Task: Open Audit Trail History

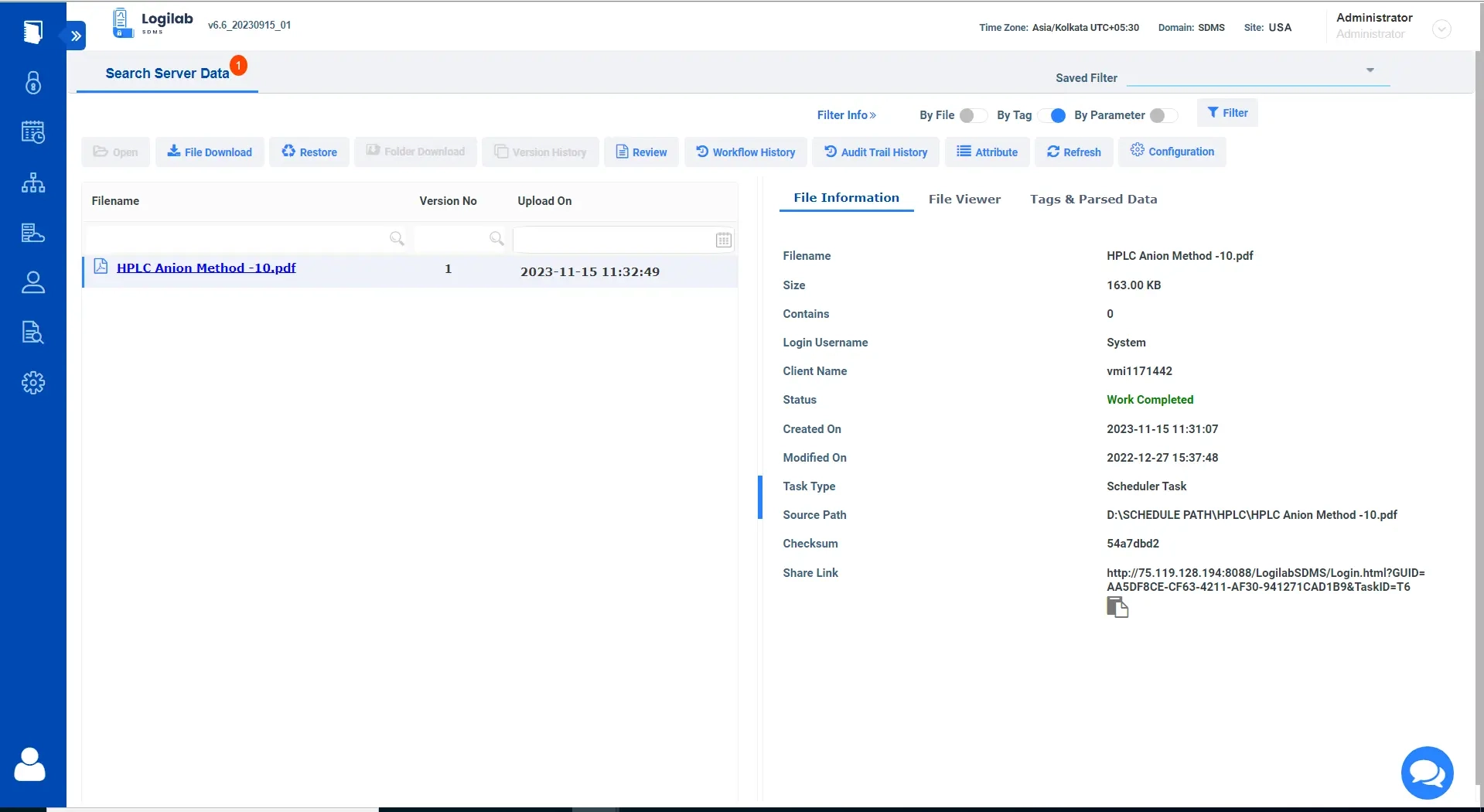Action: [875, 152]
